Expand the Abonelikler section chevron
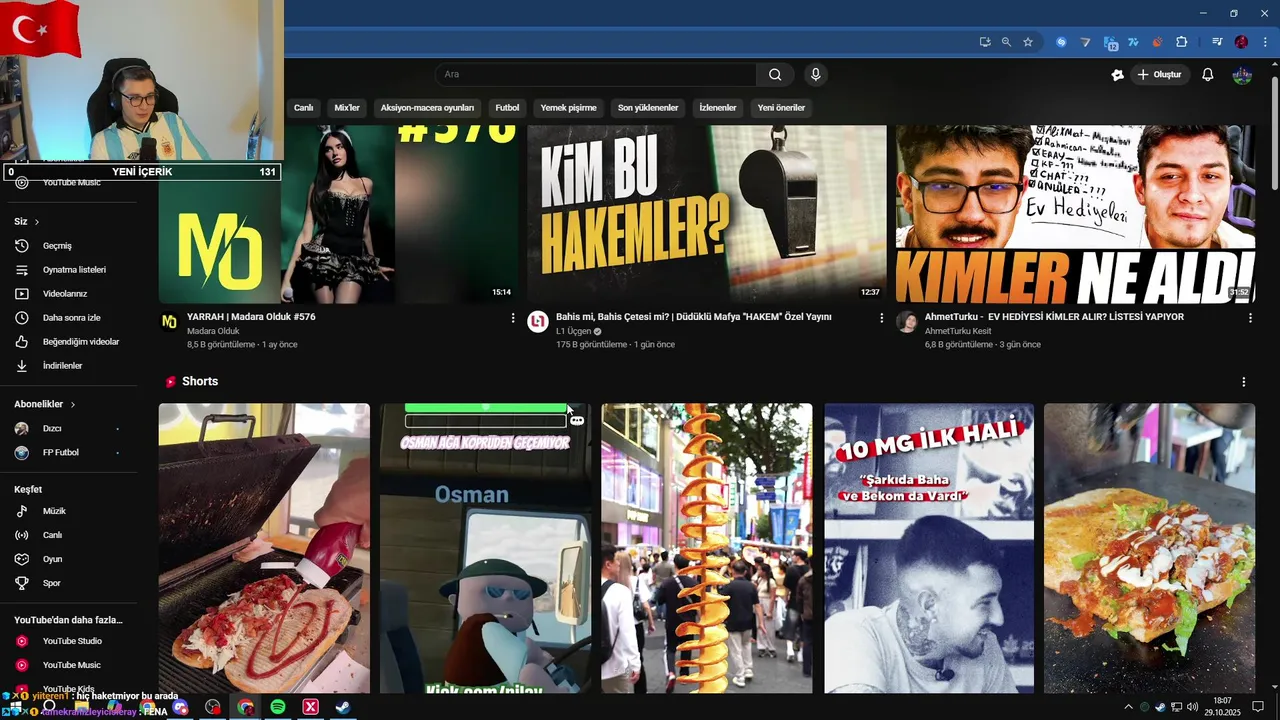This screenshot has width=1280, height=720. point(73,404)
